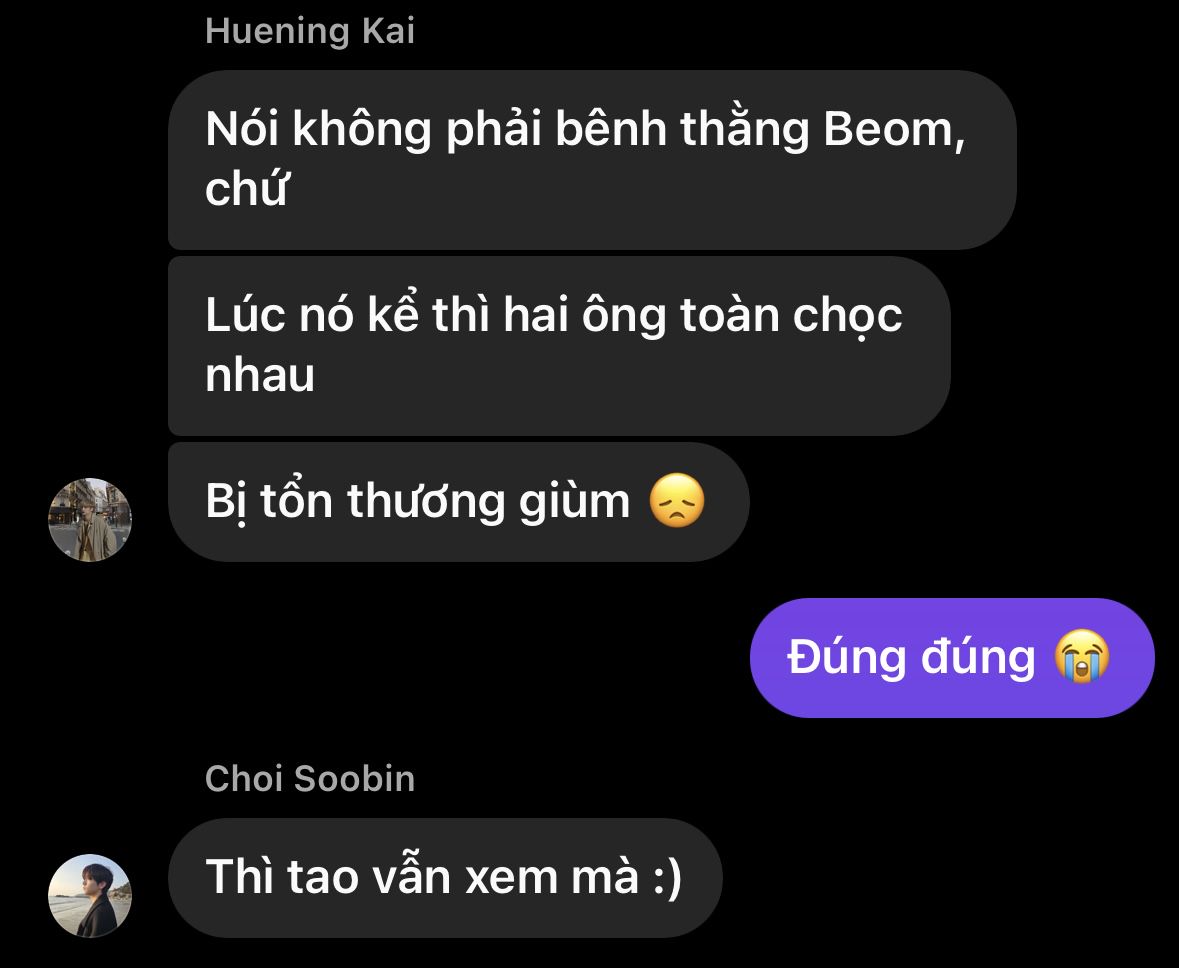Select message 'Nói không phải bênh thằng Beom'

(593, 159)
